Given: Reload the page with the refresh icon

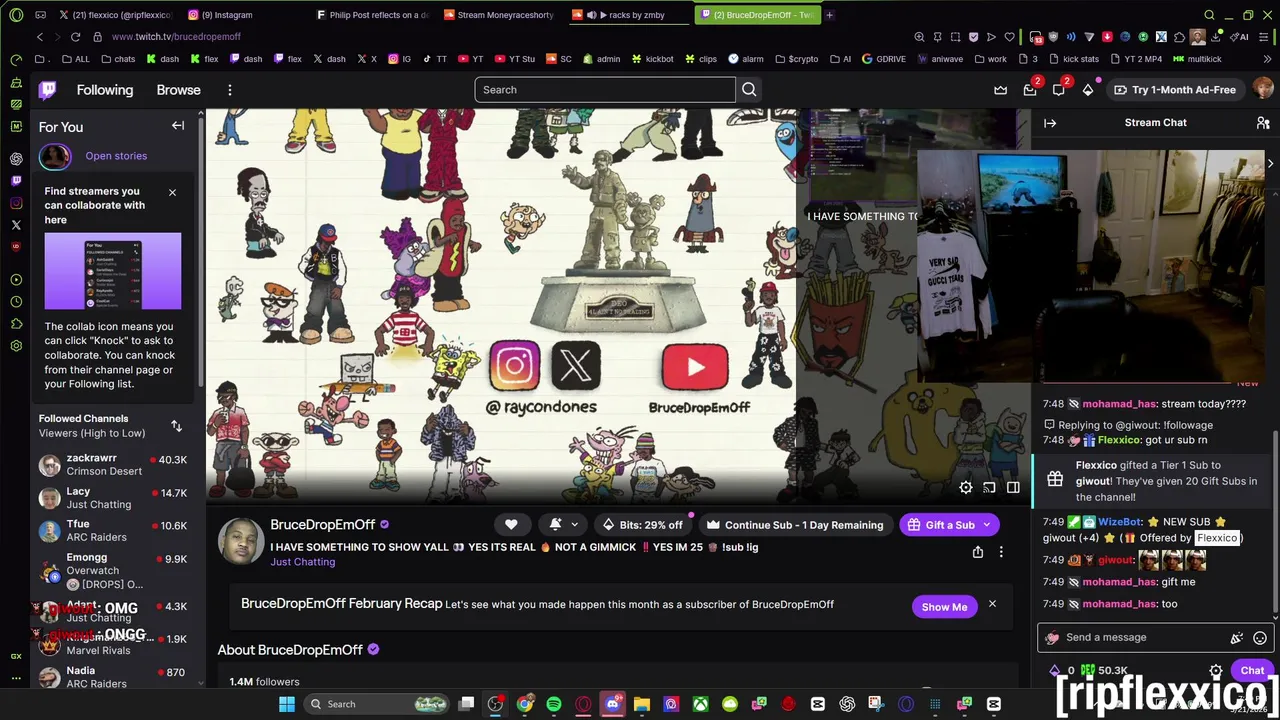Looking at the screenshot, I should pyautogui.click(x=75, y=37).
